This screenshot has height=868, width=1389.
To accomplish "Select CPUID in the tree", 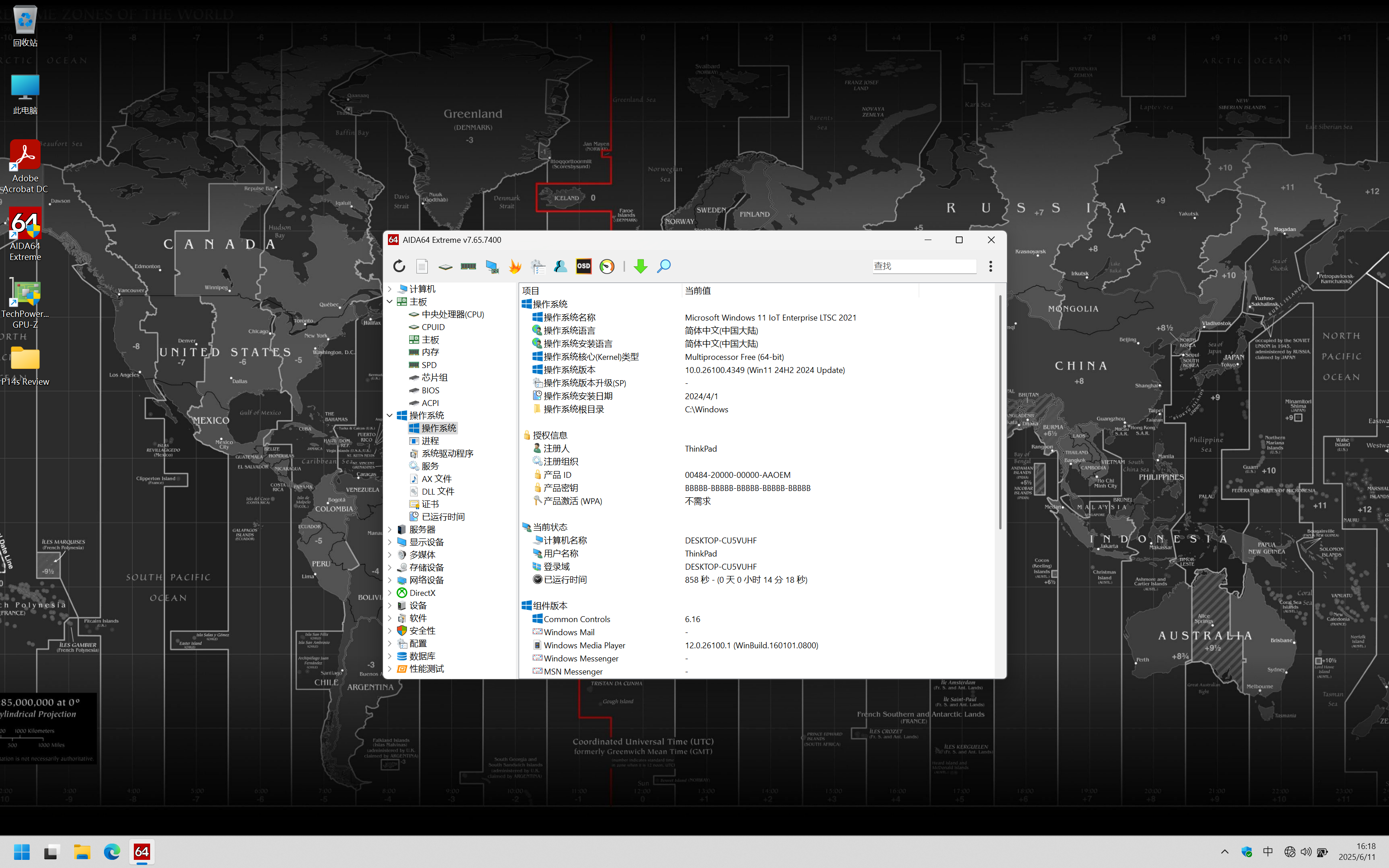I will 427,327.
